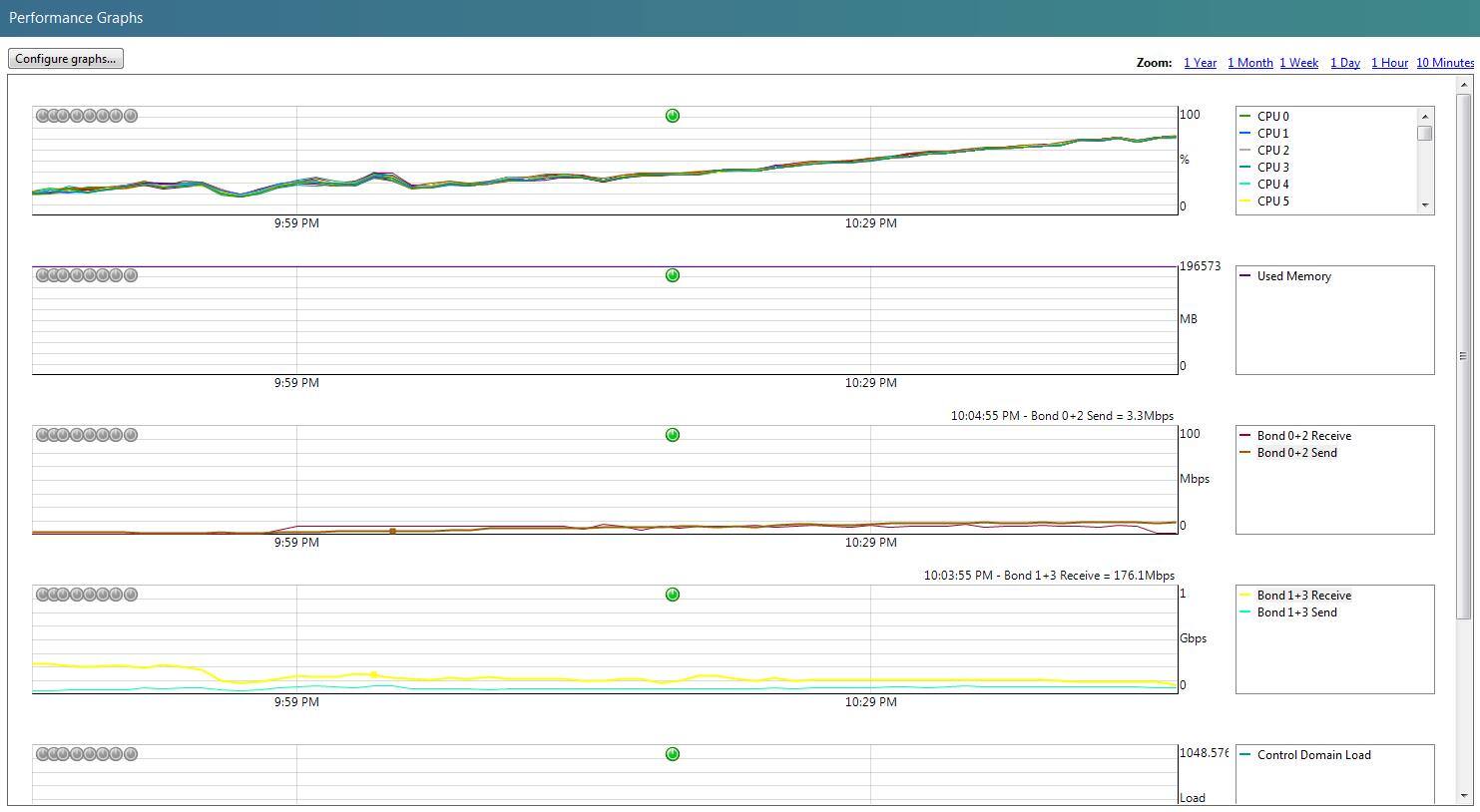
Task: Zoom graphs to 10 Minutes
Action: (1445, 63)
